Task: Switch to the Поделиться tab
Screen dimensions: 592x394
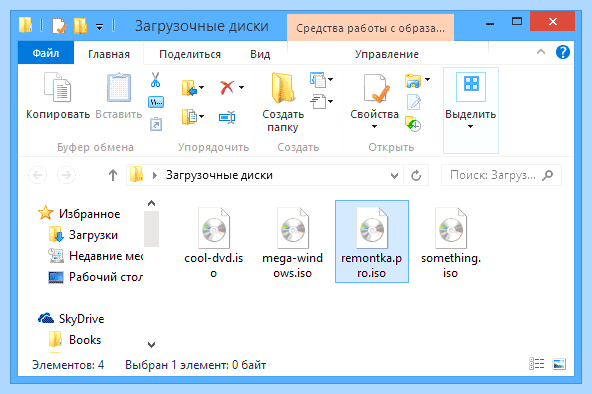Action: (x=190, y=54)
